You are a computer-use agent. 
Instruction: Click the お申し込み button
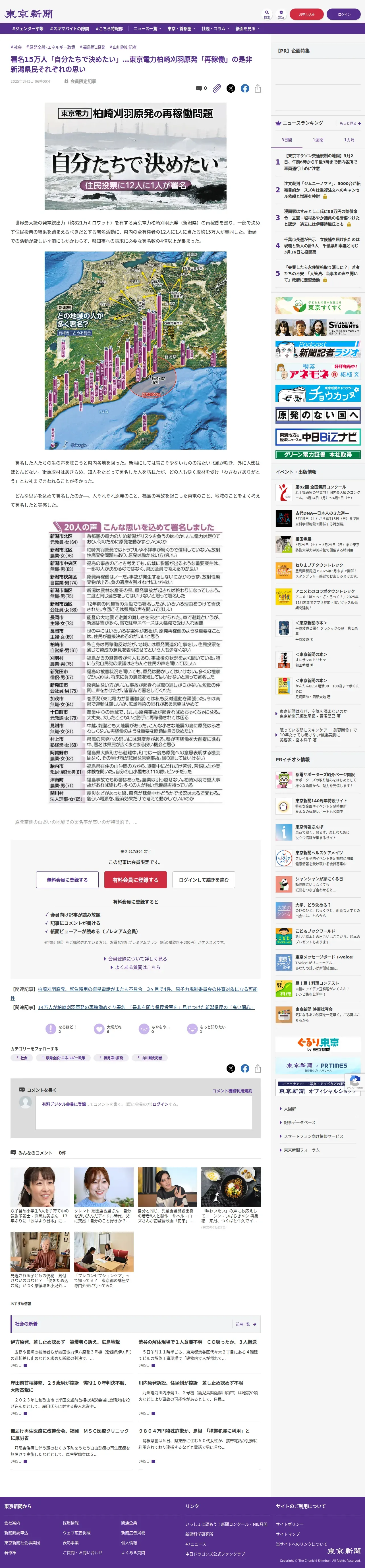[306, 14]
